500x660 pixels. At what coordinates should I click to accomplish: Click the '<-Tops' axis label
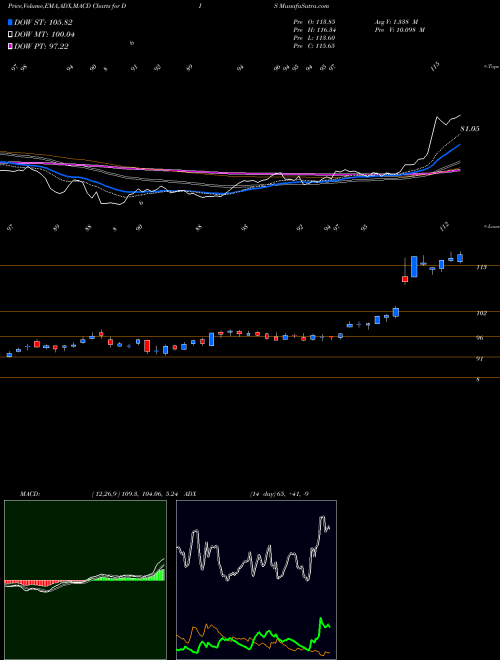492,67
